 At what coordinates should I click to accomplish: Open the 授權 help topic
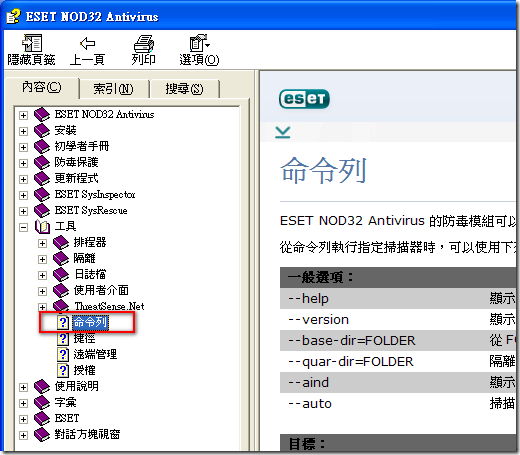click(x=84, y=370)
